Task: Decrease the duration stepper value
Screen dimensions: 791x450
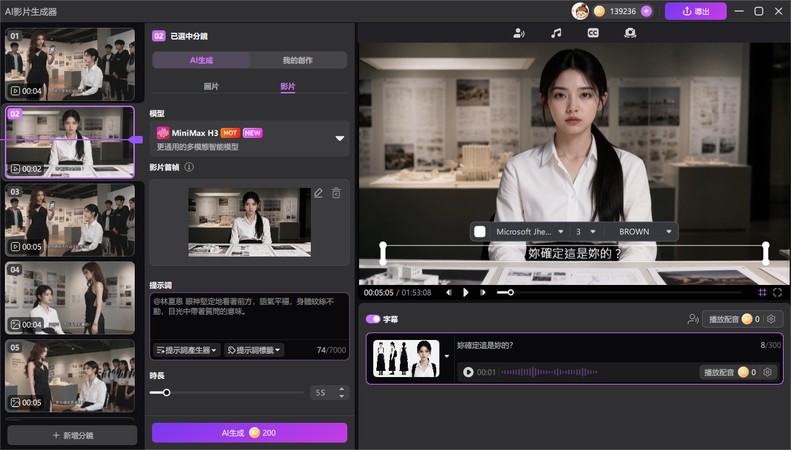Action: pyautogui.click(x=342, y=396)
